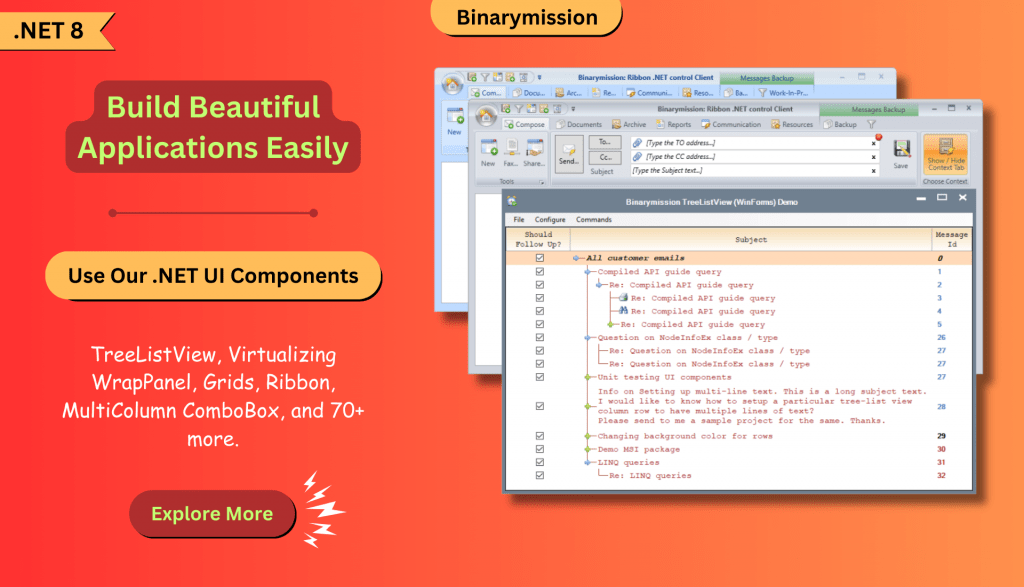Image resolution: width=1024 pixels, height=587 pixels.
Task: Click the Show / Hide Context Tab icon
Action: (x=945, y=152)
